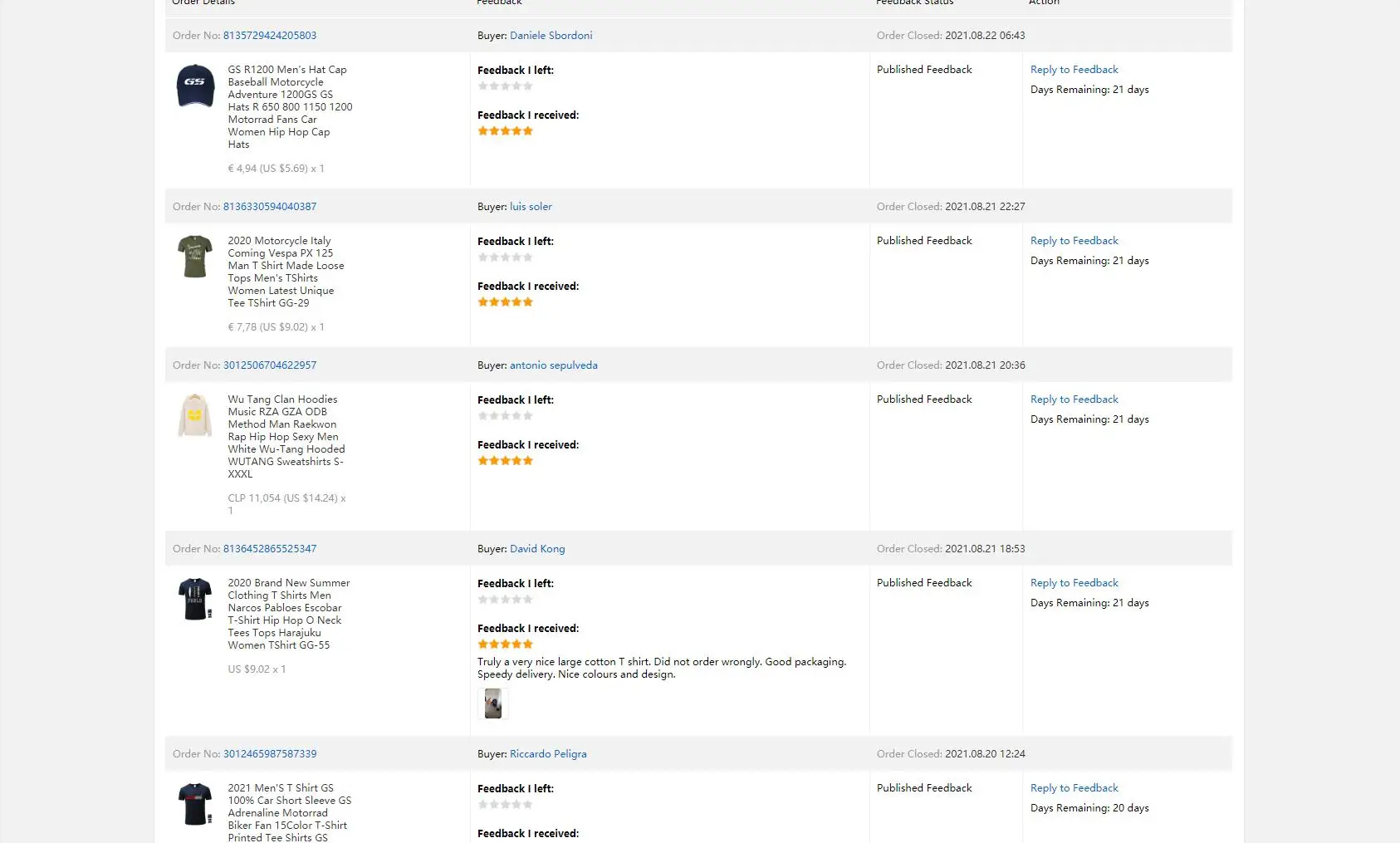View buyer profile of antonio sepulveda
This screenshot has height=843, width=1400.
(x=554, y=365)
